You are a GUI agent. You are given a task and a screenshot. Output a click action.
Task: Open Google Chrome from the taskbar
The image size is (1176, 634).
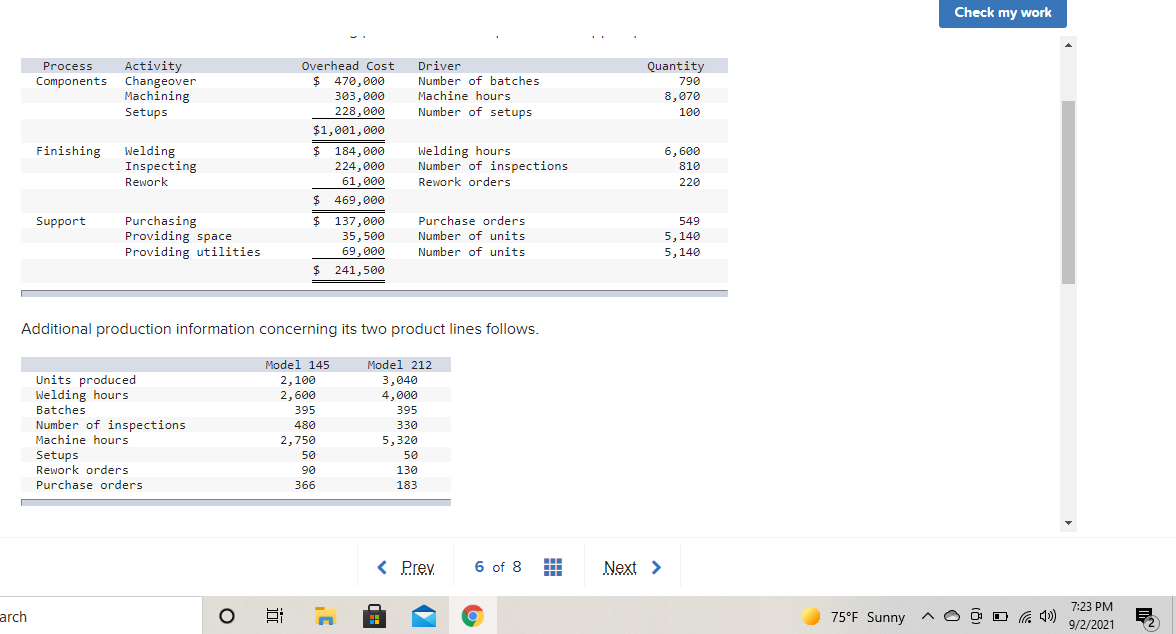coord(473,615)
